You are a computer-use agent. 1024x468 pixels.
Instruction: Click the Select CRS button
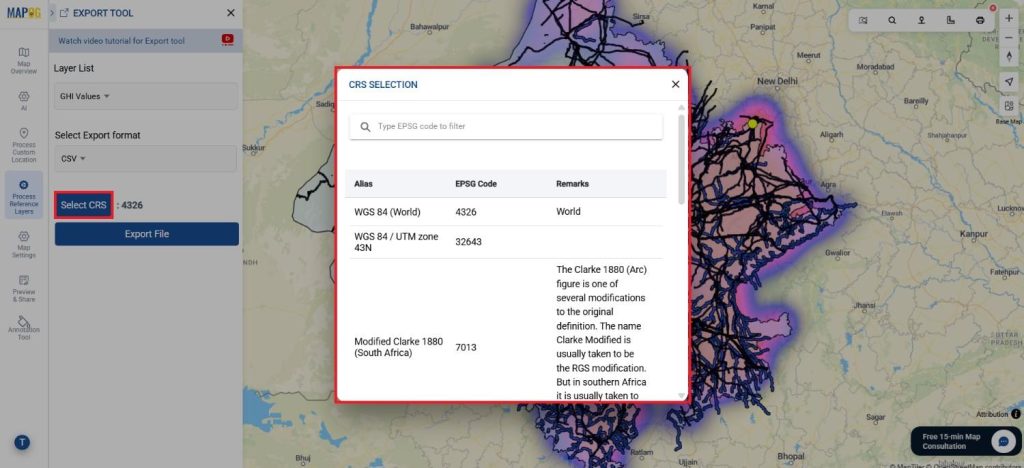pos(84,205)
